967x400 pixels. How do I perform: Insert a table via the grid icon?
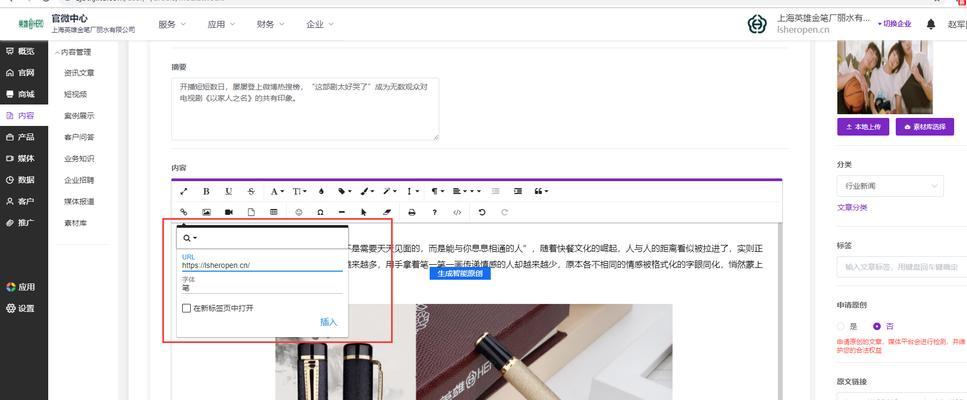pyautogui.click(x=273, y=212)
